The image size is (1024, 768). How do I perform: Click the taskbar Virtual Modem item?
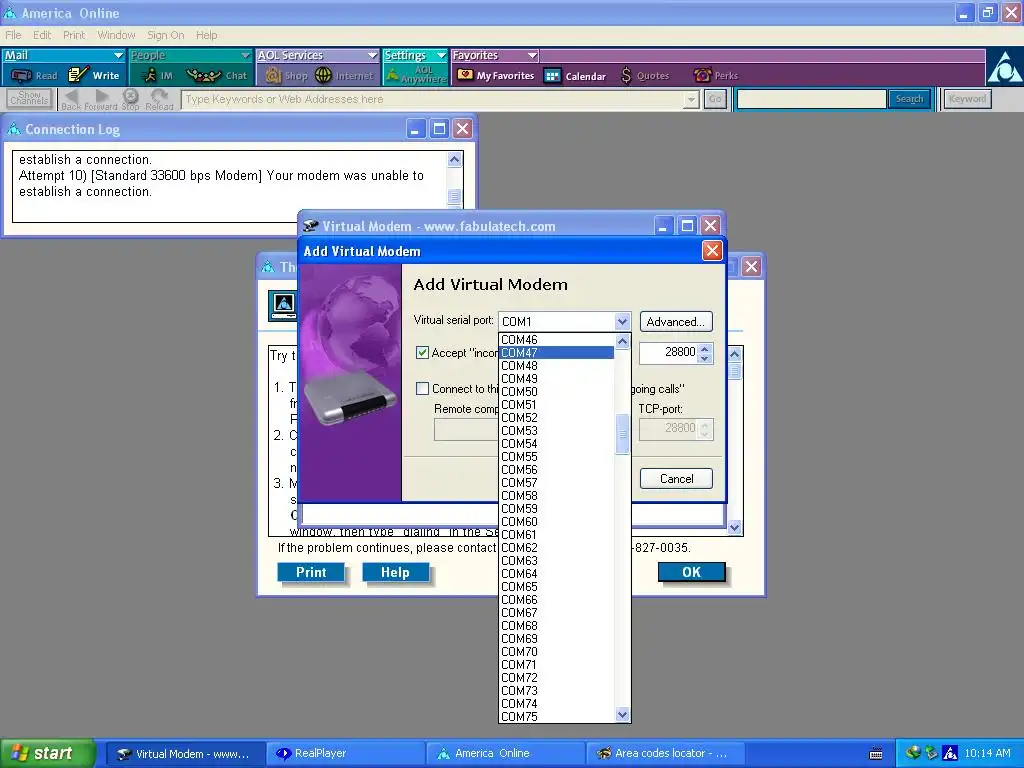tap(186, 754)
